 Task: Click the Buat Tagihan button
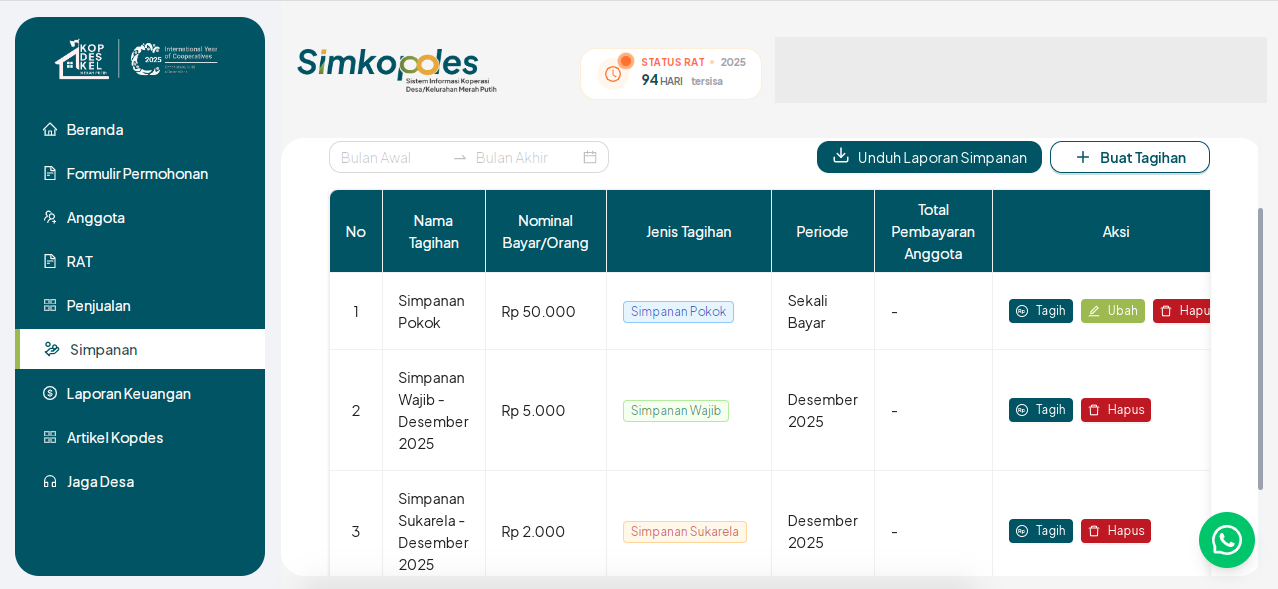pos(1129,157)
